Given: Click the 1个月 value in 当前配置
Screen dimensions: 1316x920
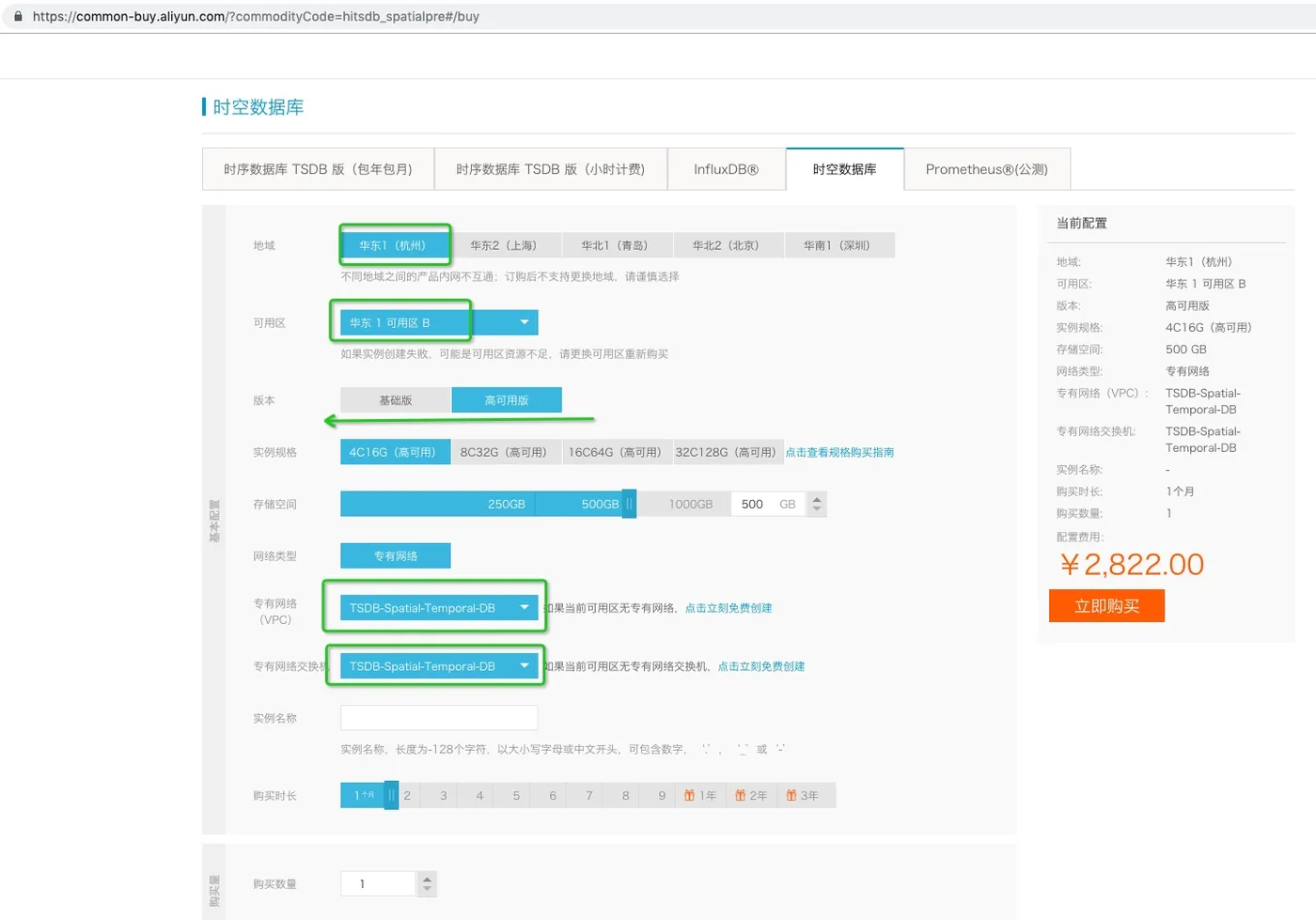Looking at the screenshot, I should pos(1180,491).
